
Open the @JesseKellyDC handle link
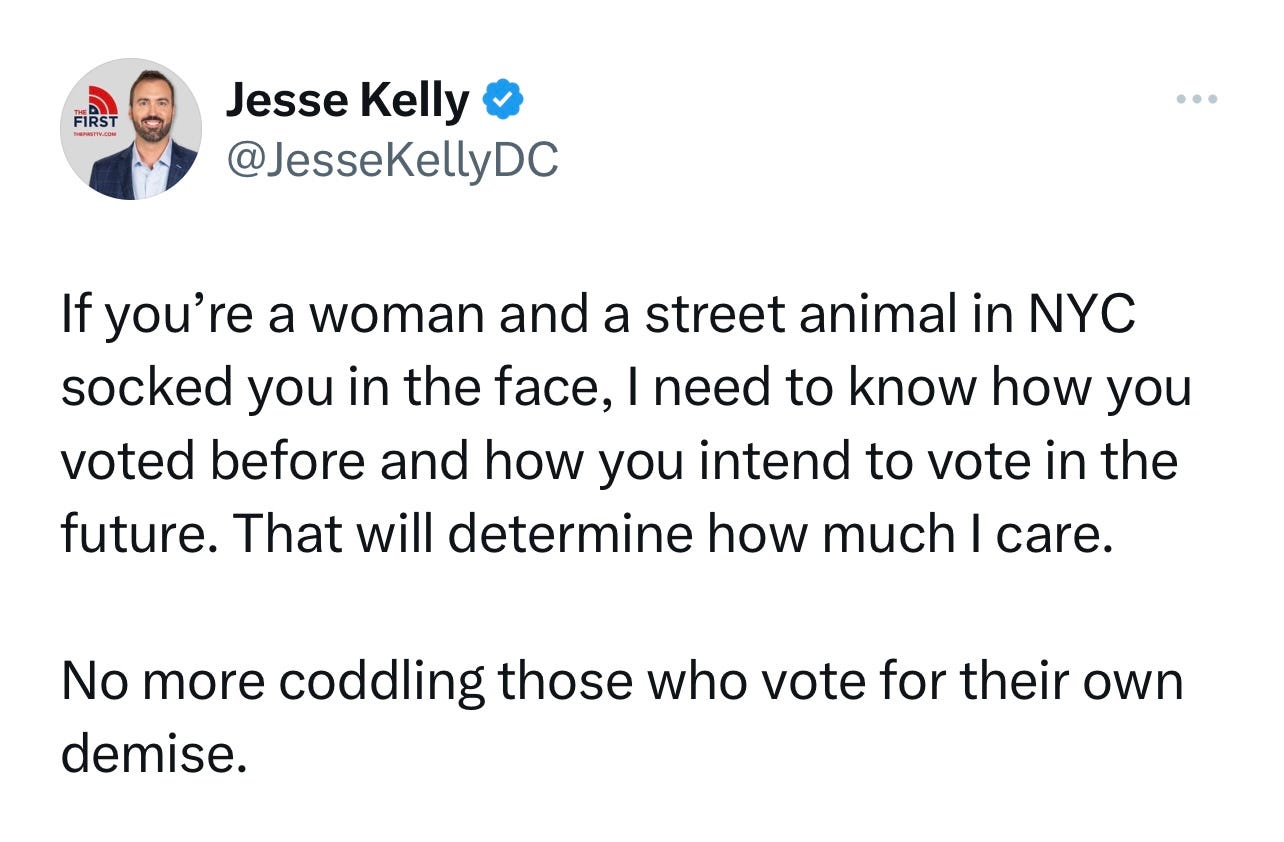click(392, 160)
